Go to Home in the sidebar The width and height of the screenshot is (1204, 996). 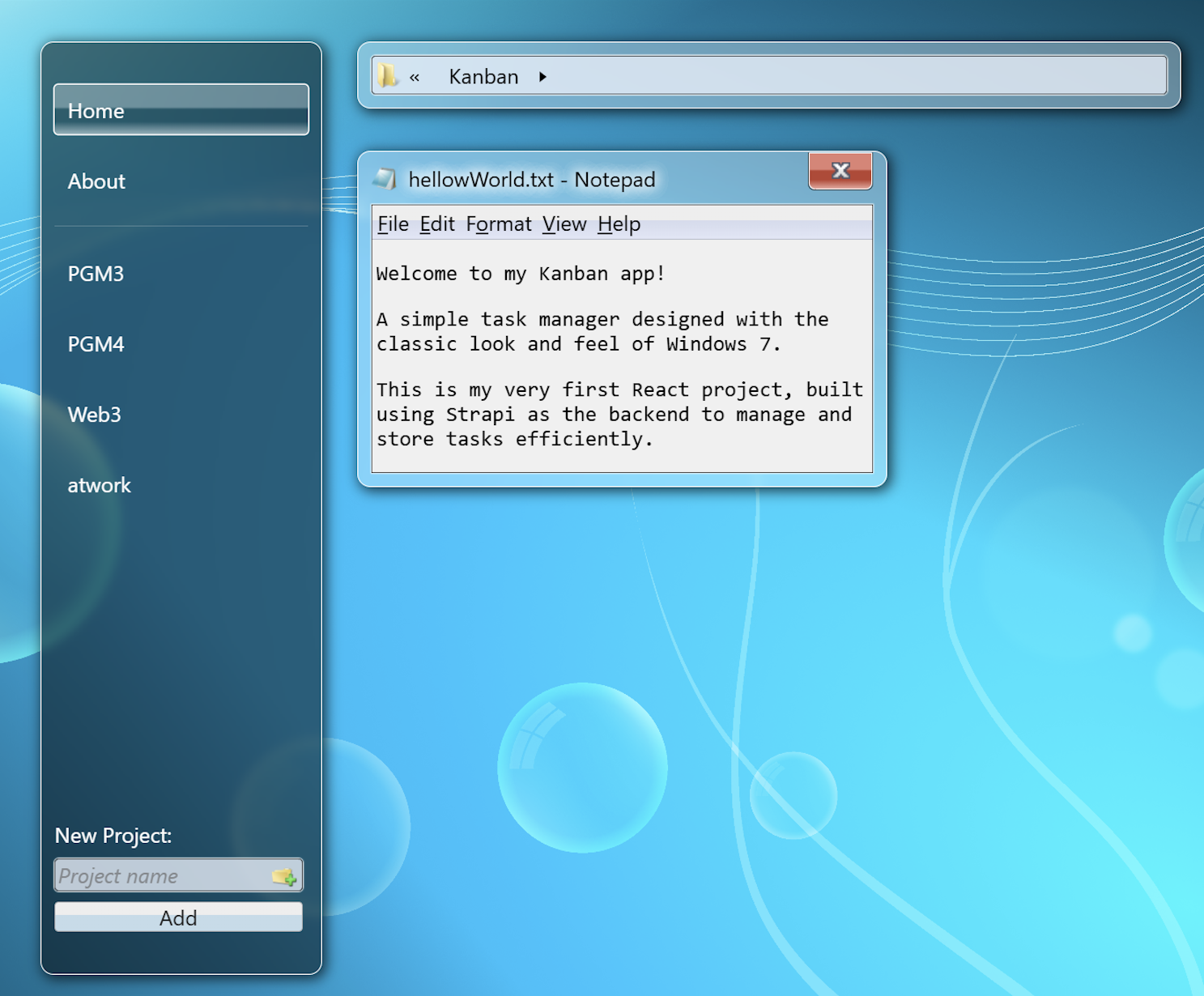[181, 110]
